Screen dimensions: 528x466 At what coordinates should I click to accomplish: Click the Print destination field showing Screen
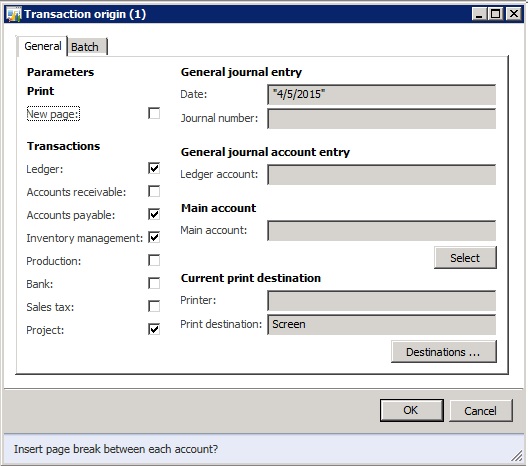(x=382, y=325)
